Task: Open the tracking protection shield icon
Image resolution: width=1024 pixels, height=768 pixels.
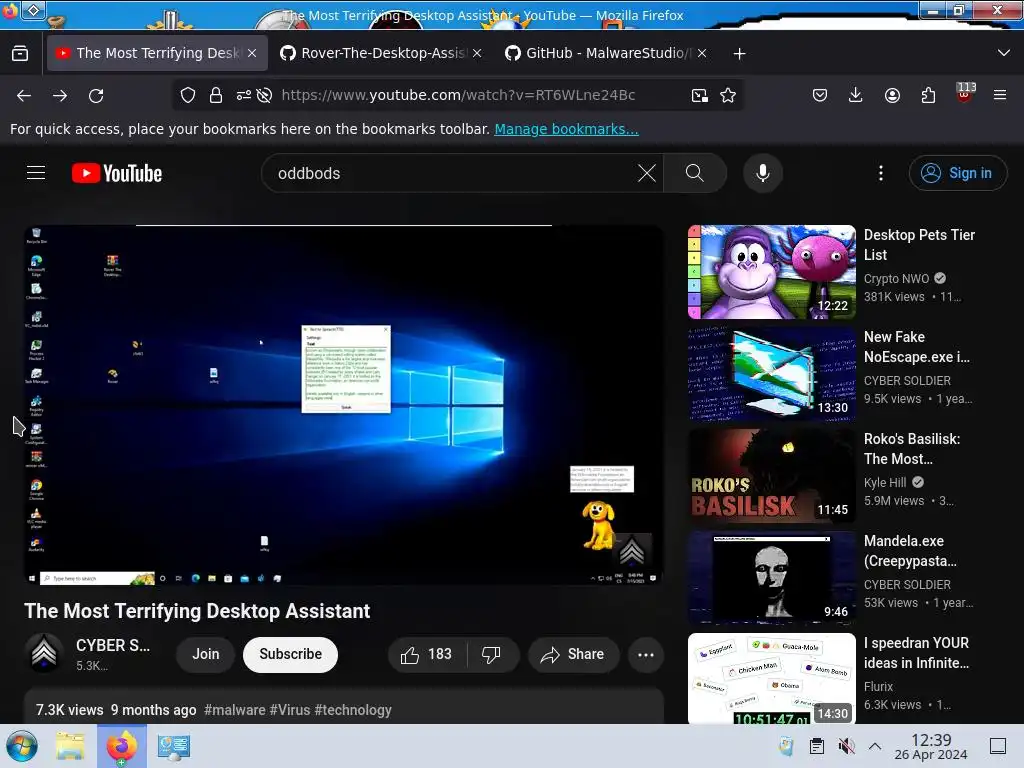Action: (x=188, y=95)
